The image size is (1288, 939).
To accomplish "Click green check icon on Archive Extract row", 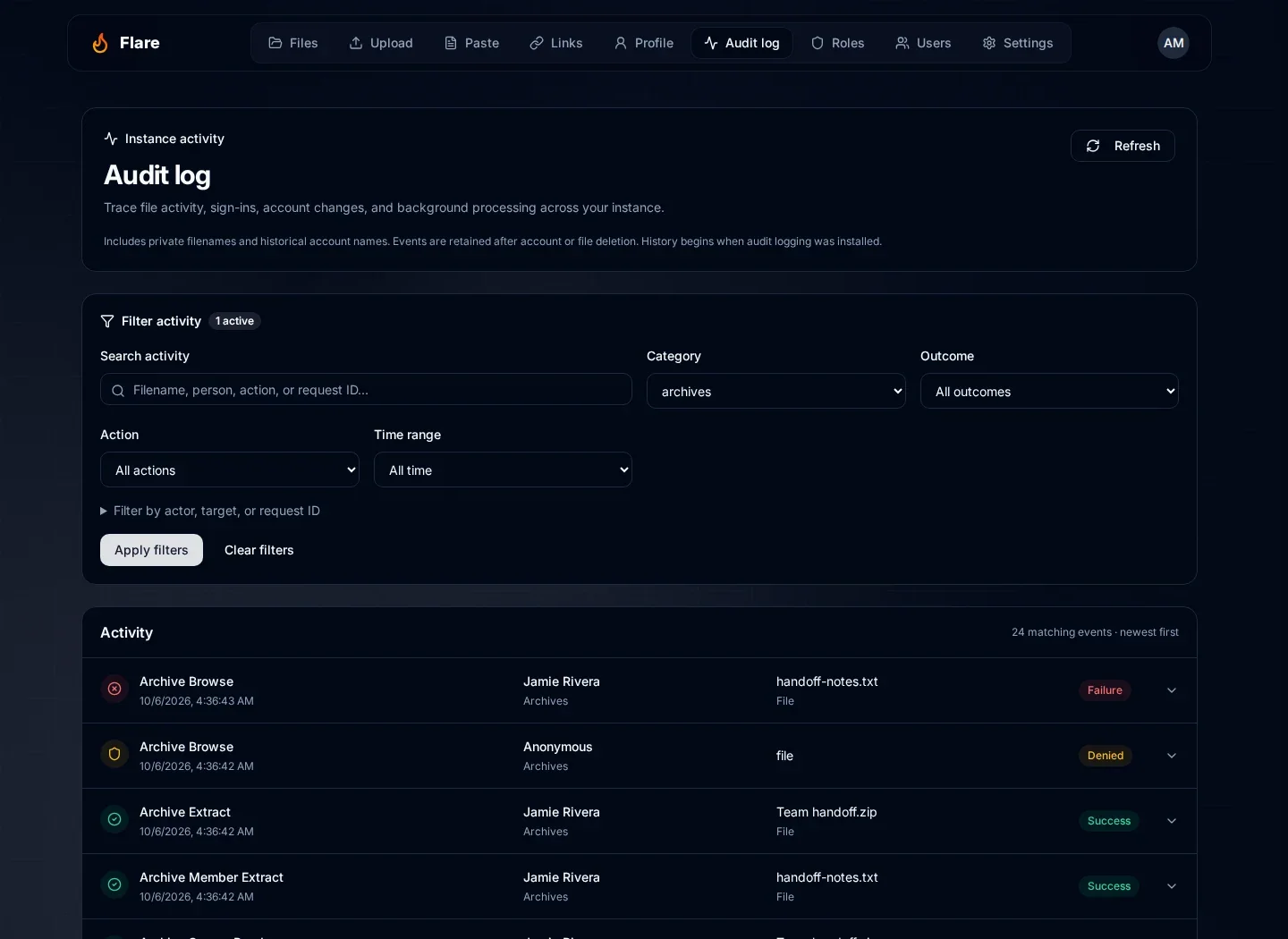I will (x=114, y=820).
